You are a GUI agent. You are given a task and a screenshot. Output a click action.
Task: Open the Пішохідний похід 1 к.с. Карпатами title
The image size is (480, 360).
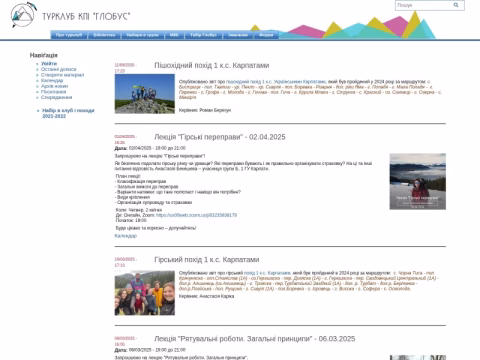click(211, 65)
